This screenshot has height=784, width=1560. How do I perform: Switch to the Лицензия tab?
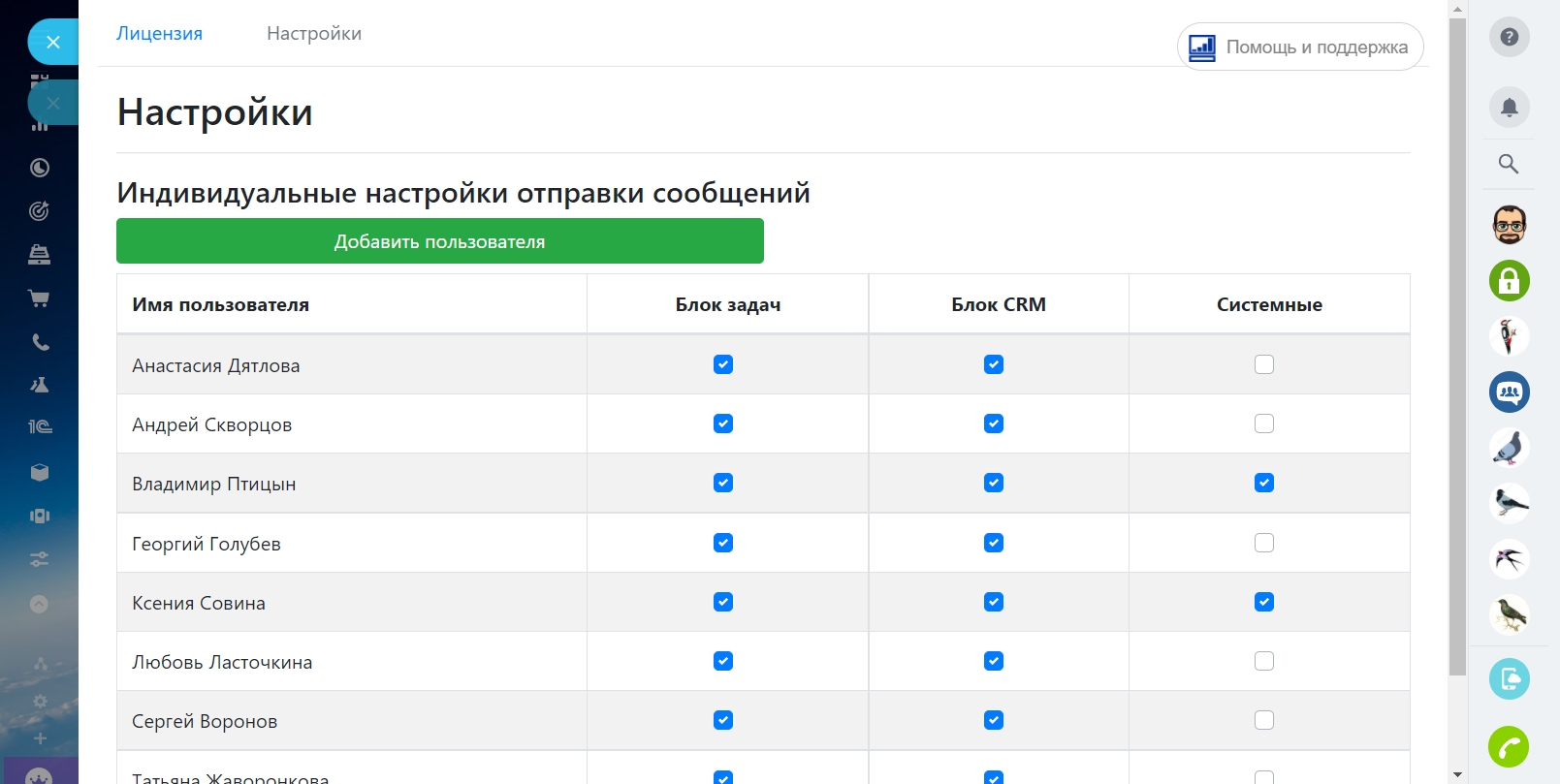coord(159,34)
